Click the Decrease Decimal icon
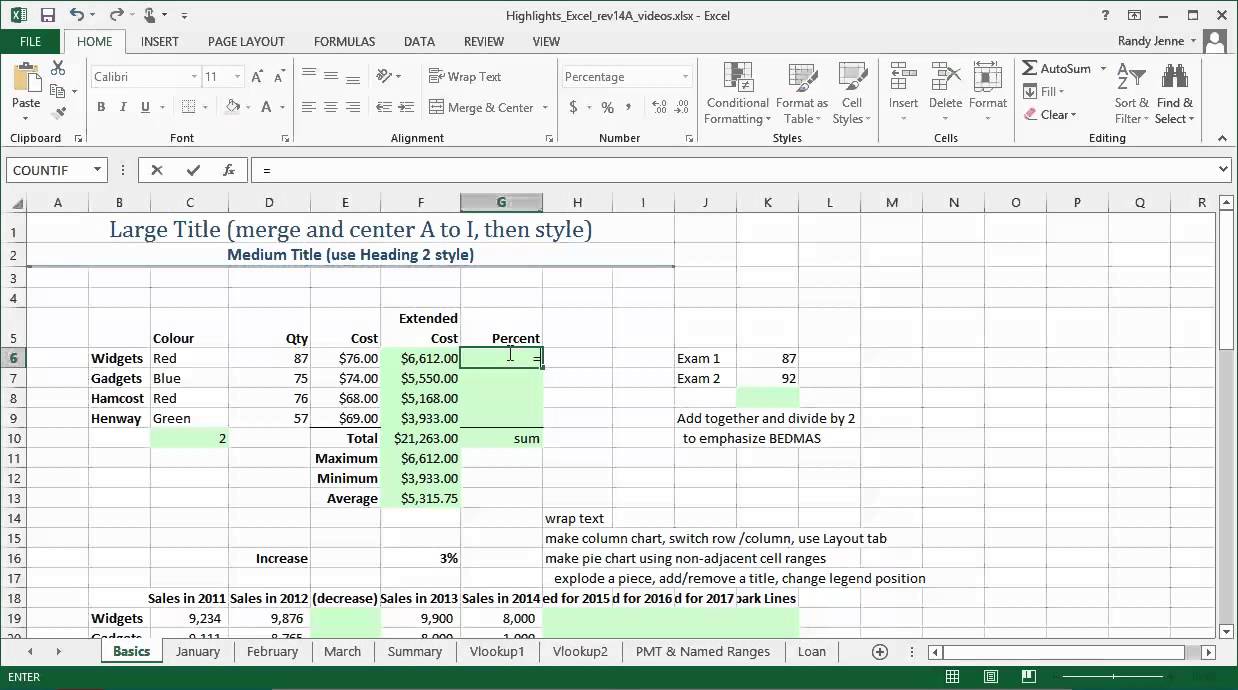Screen dimensions: 1238x690 coord(681,107)
